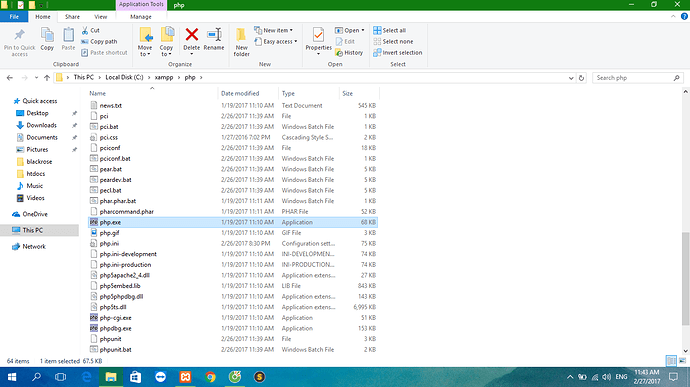Image resolution: width=690 pixels, height=387 pixels.
Task: Click Invert selection
Action: coord(397,52)
